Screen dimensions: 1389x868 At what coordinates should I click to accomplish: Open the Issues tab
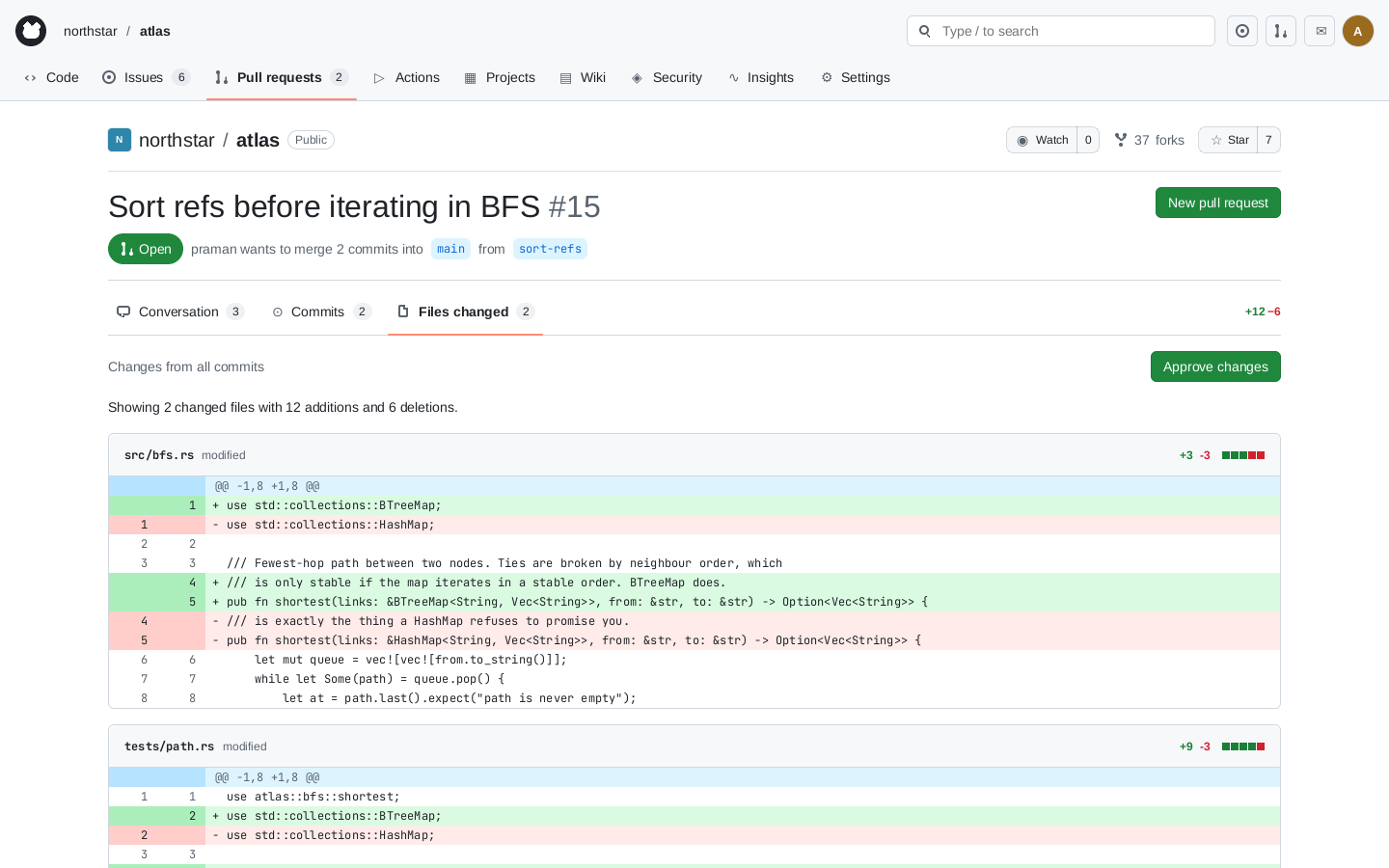coord(147,77)
